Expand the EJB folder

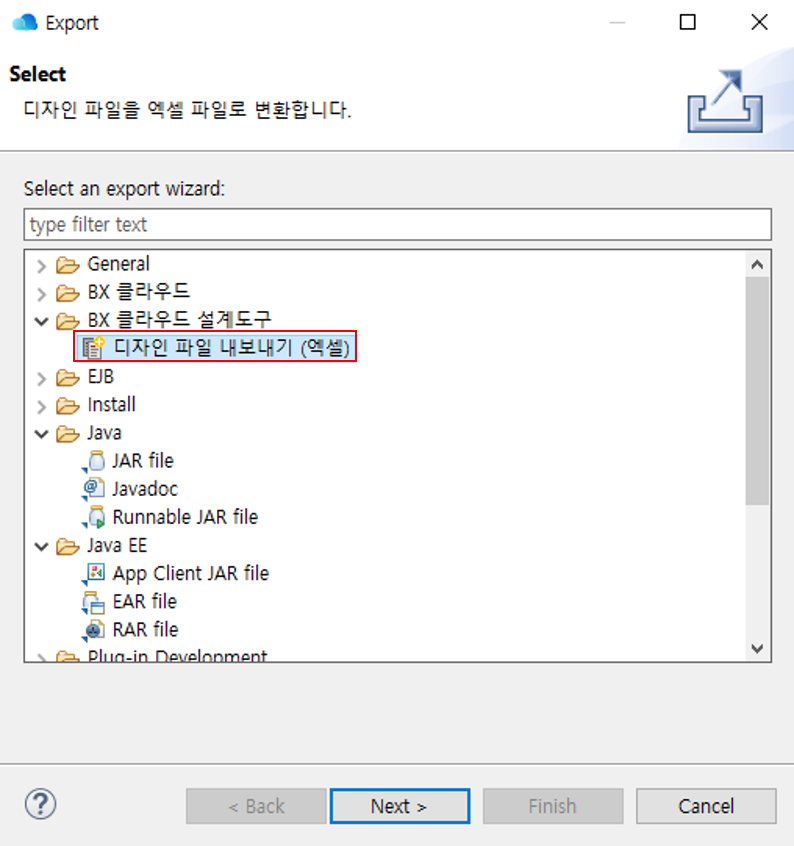point(41,377)
